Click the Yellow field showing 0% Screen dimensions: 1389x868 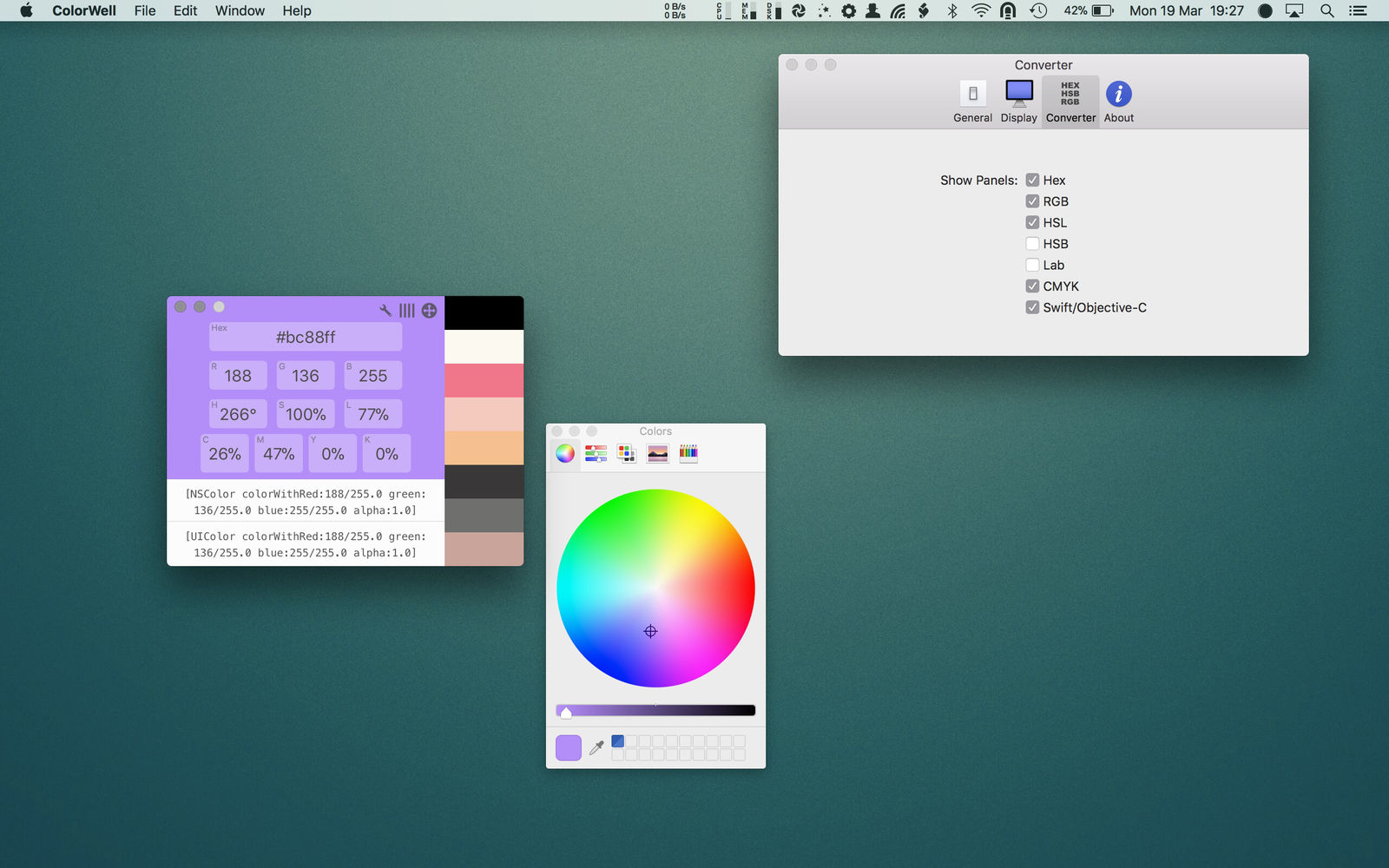332,454
